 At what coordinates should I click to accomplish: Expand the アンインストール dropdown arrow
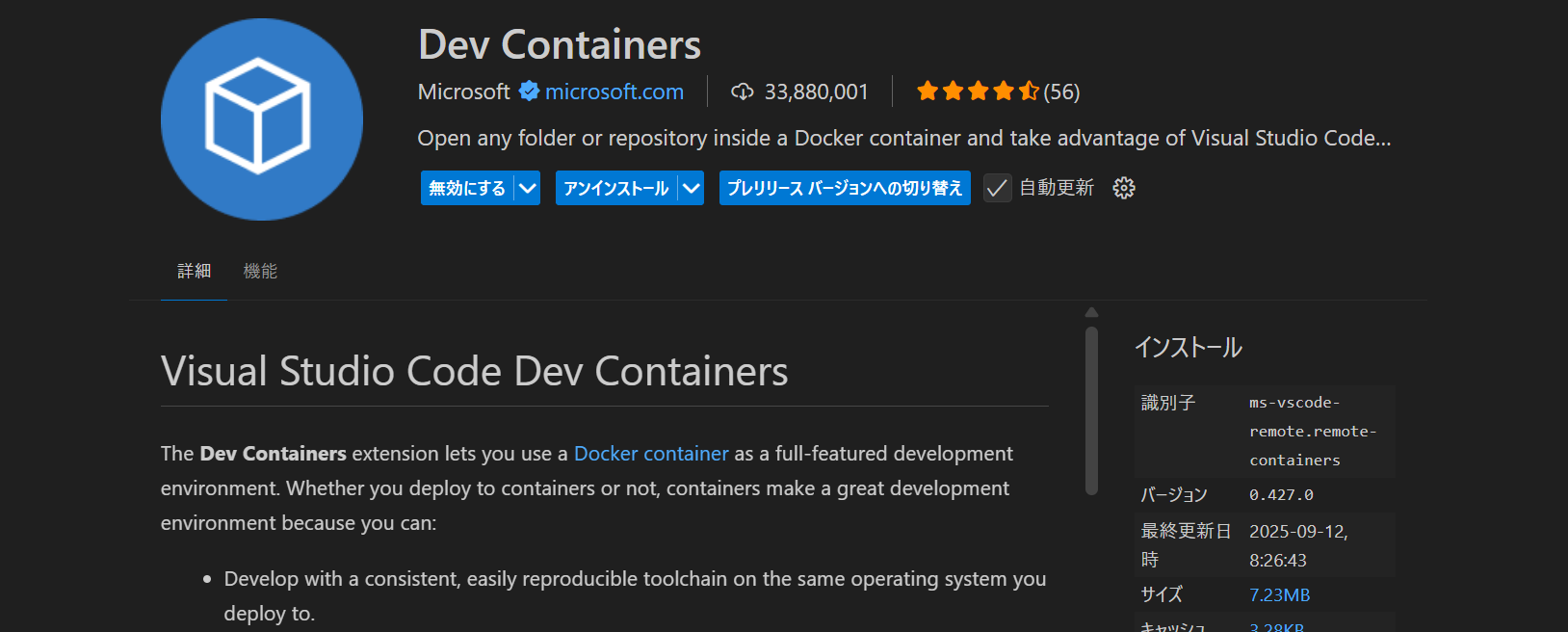[692, 188]
